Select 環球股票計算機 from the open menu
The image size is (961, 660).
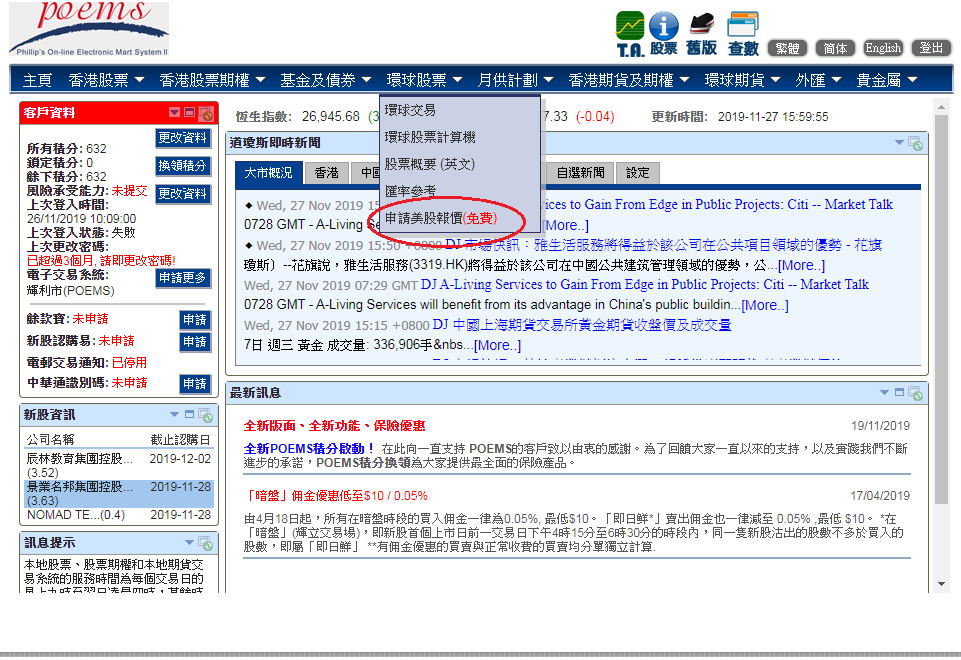430,137
